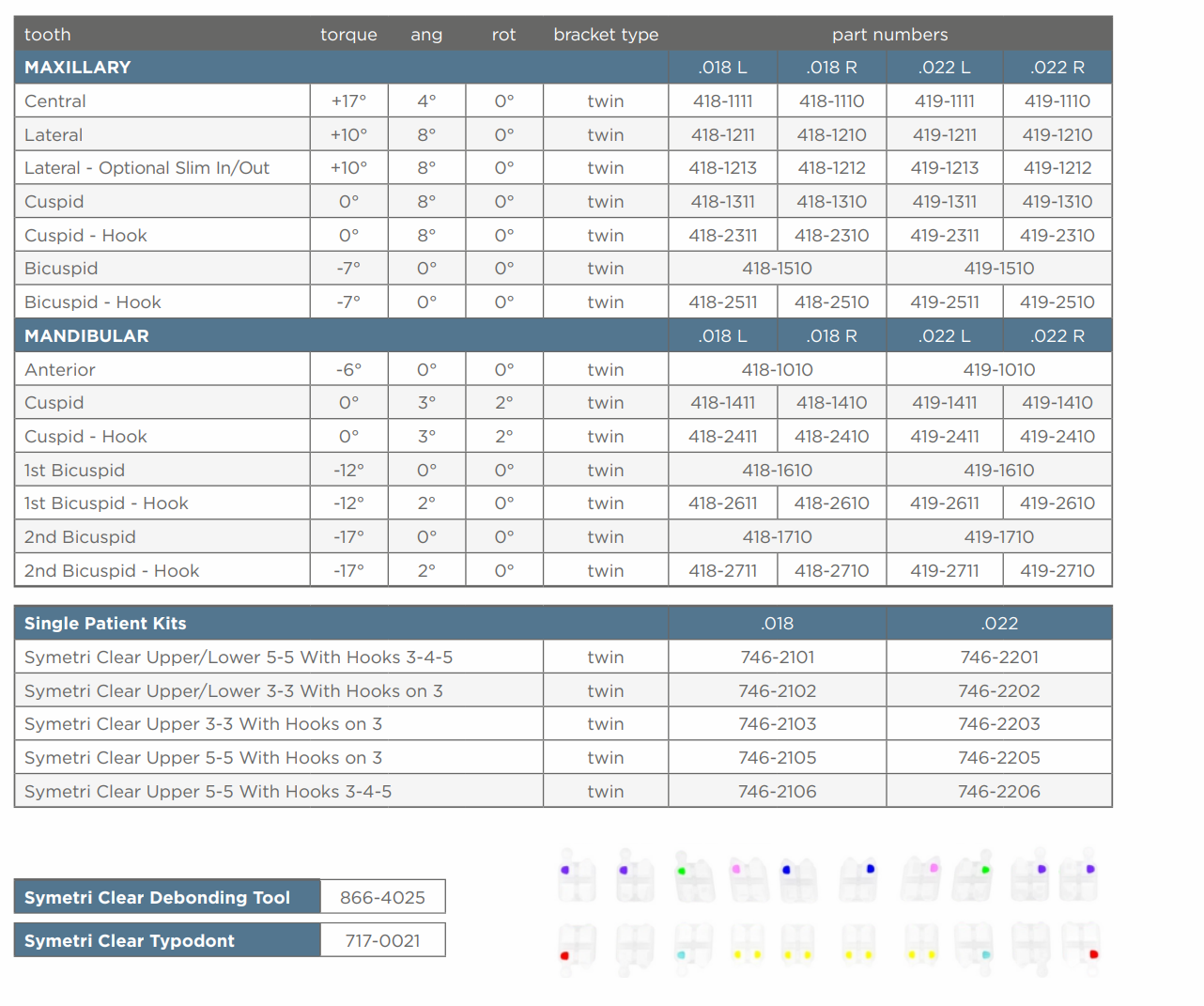1204x1006 pixels.
Task: Click the MAXILLARY section header
Action: [78, 68]
